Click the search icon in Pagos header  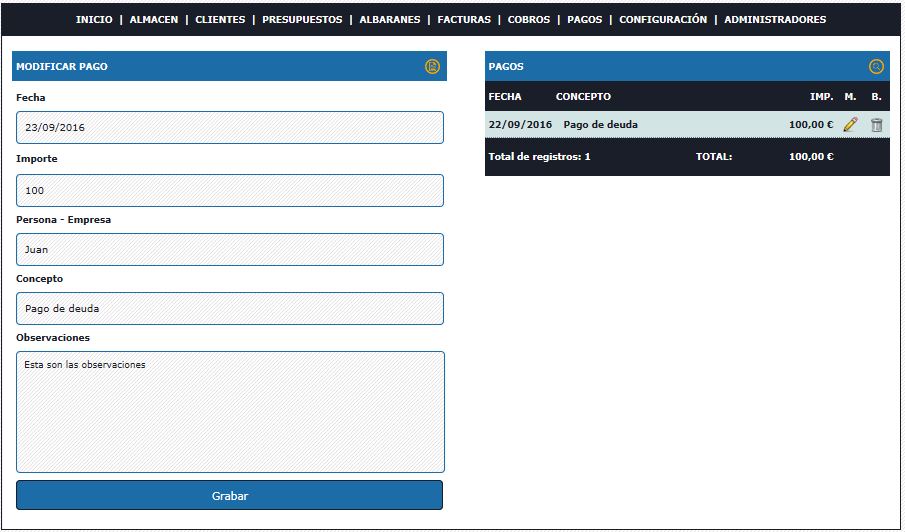pyautogui.click(x=876, y=67)
